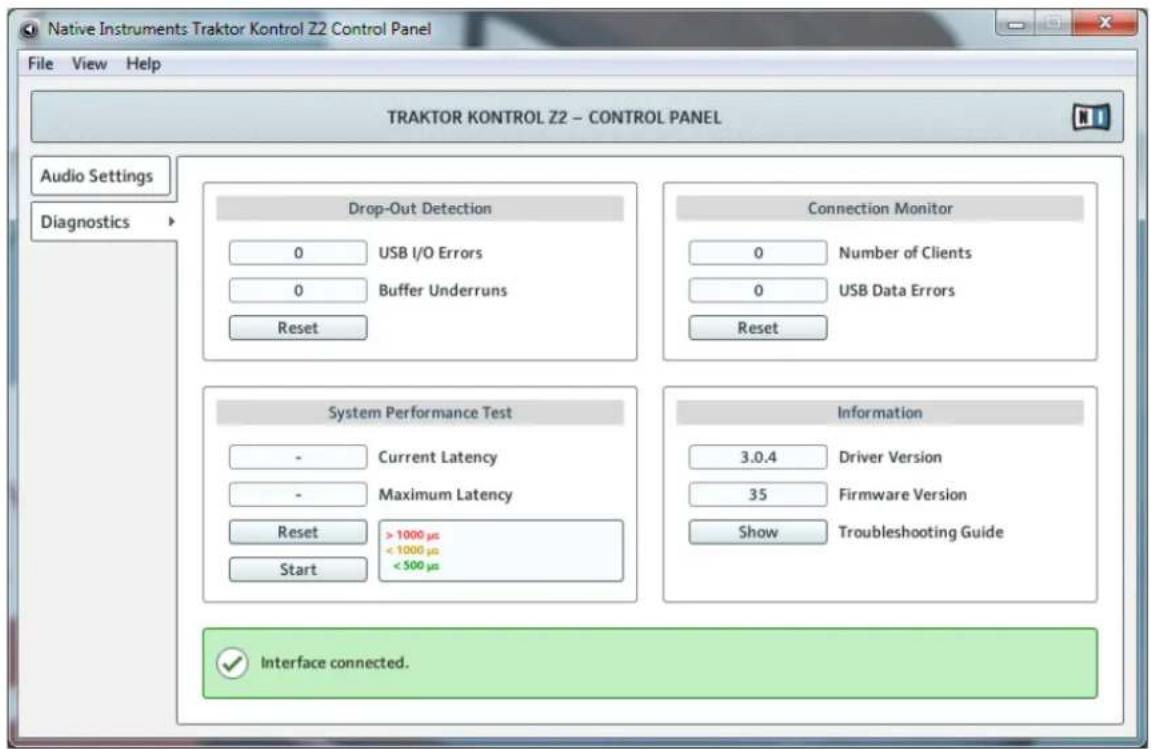Click the Drop-Out Detection section header

tap(420, 209)
